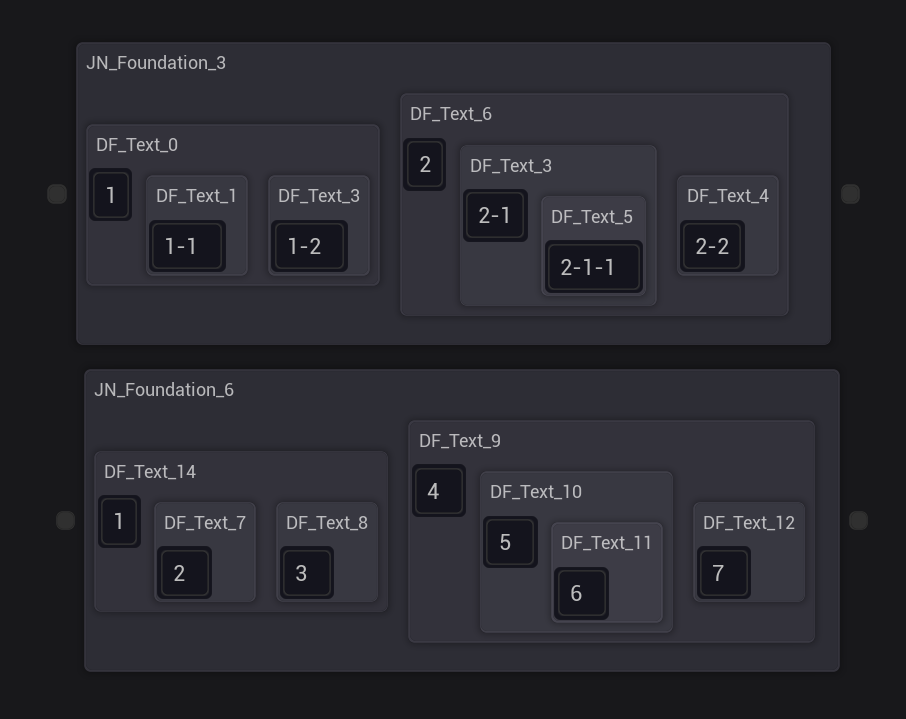Click the left port of JN_Foundation_6
The image size is (906, 719).
tap(65, 520)
